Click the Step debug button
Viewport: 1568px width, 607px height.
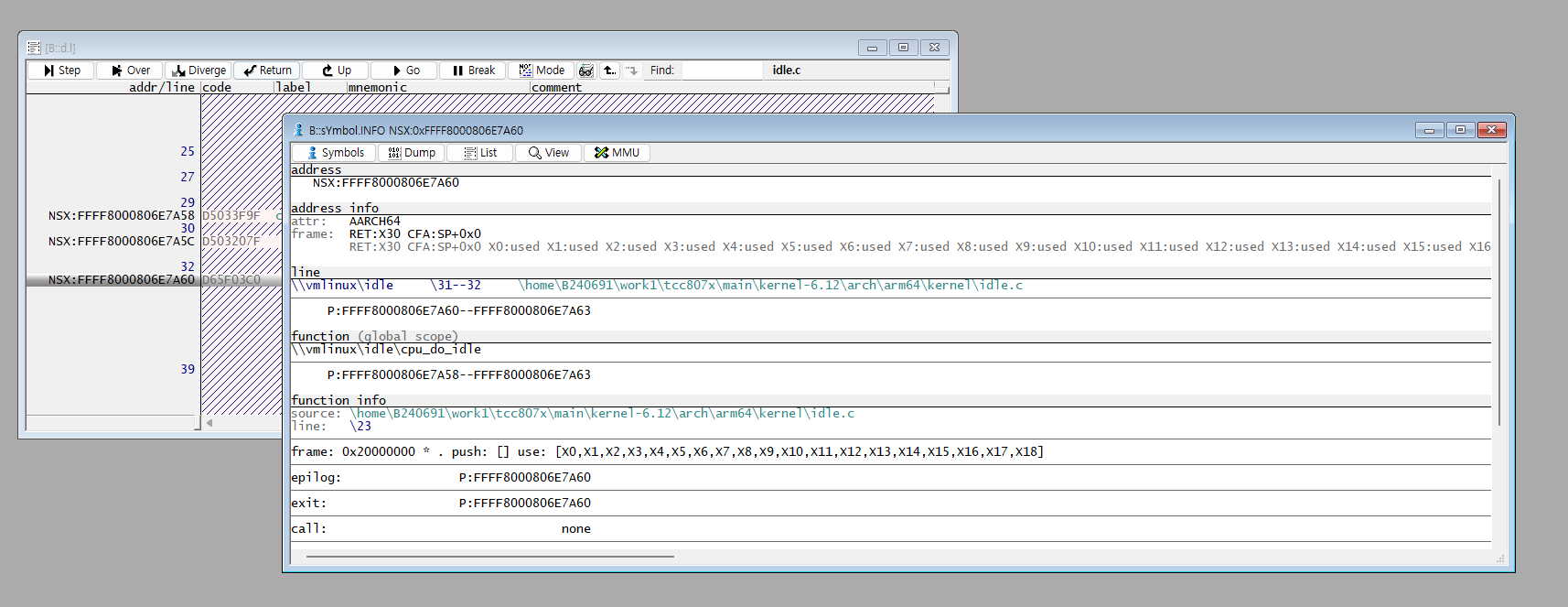pos(61,70)
